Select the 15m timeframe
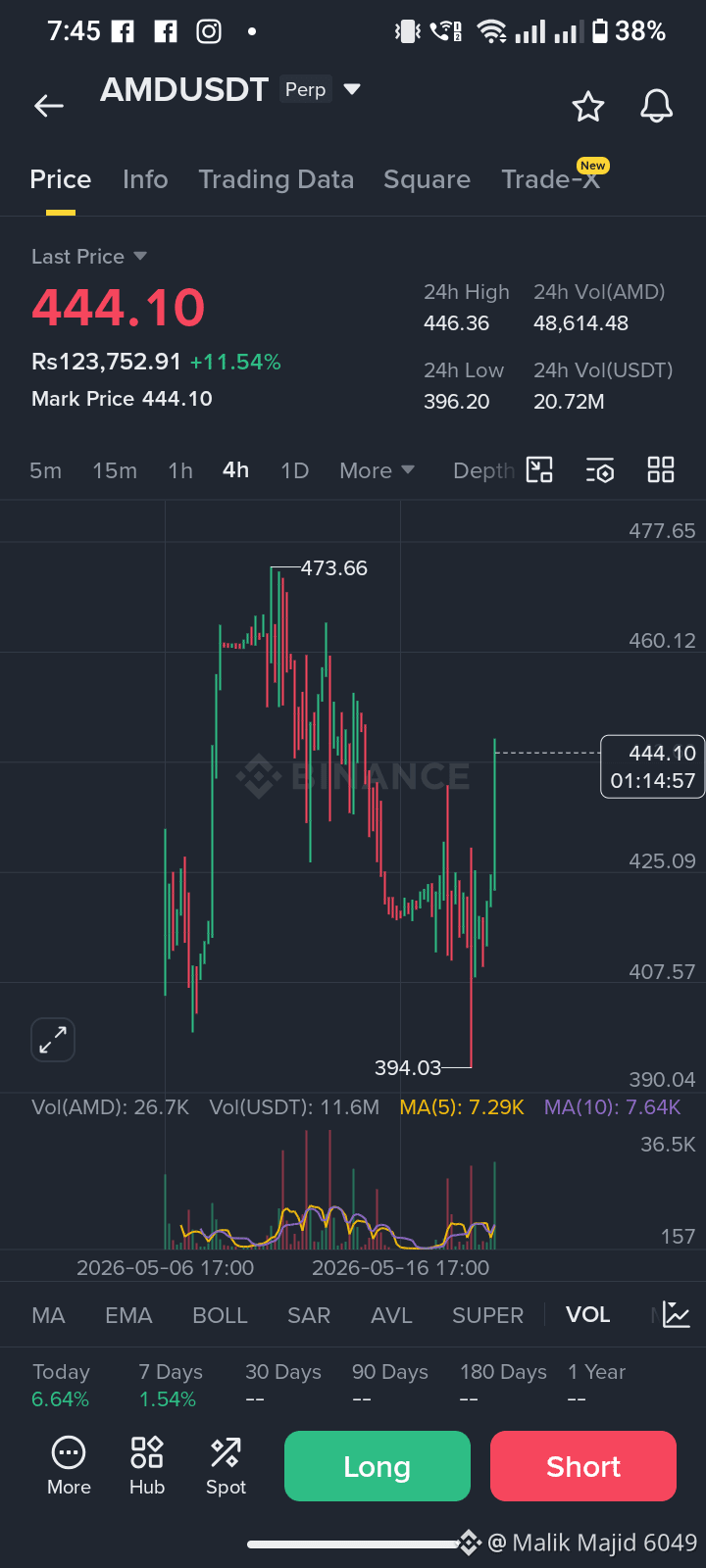The image size is (706, 1568). (x=115, y=470)
